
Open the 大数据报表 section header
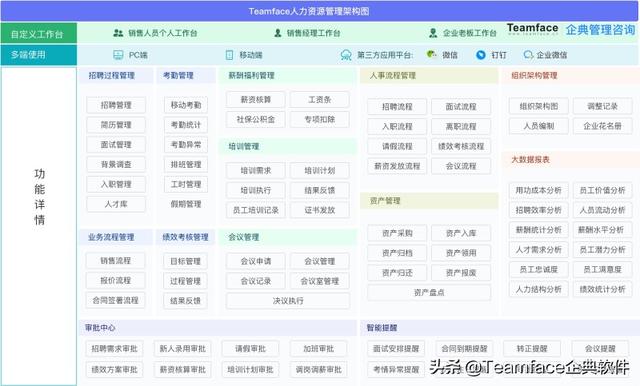570,160
